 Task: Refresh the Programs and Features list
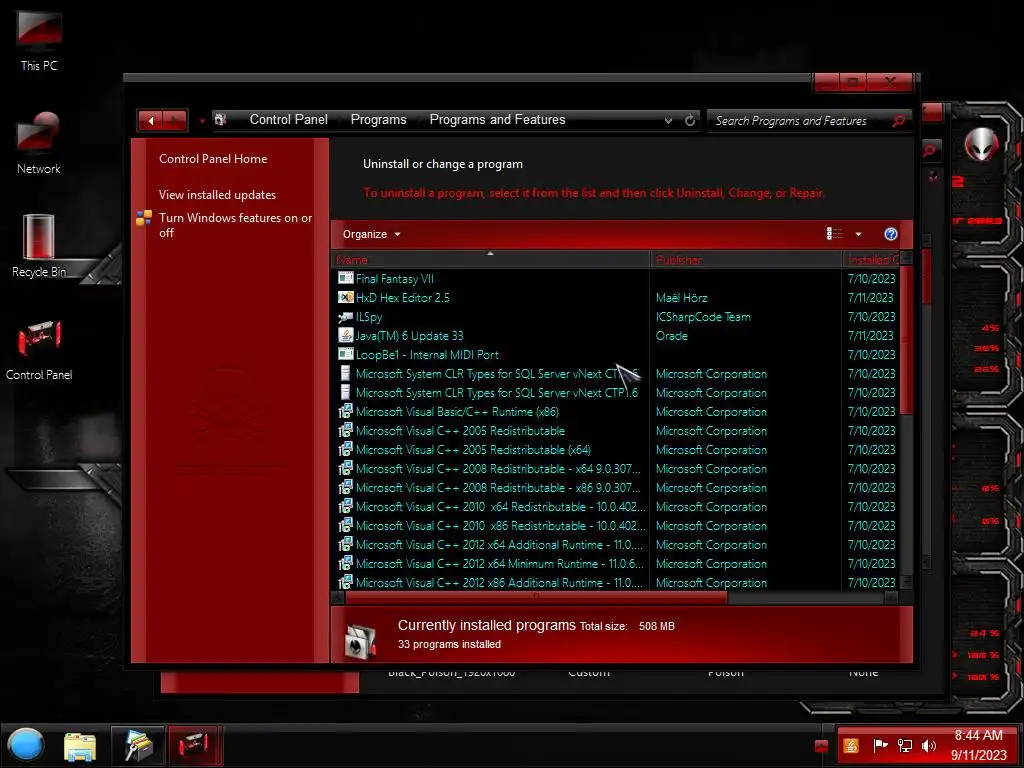point(690,120)
